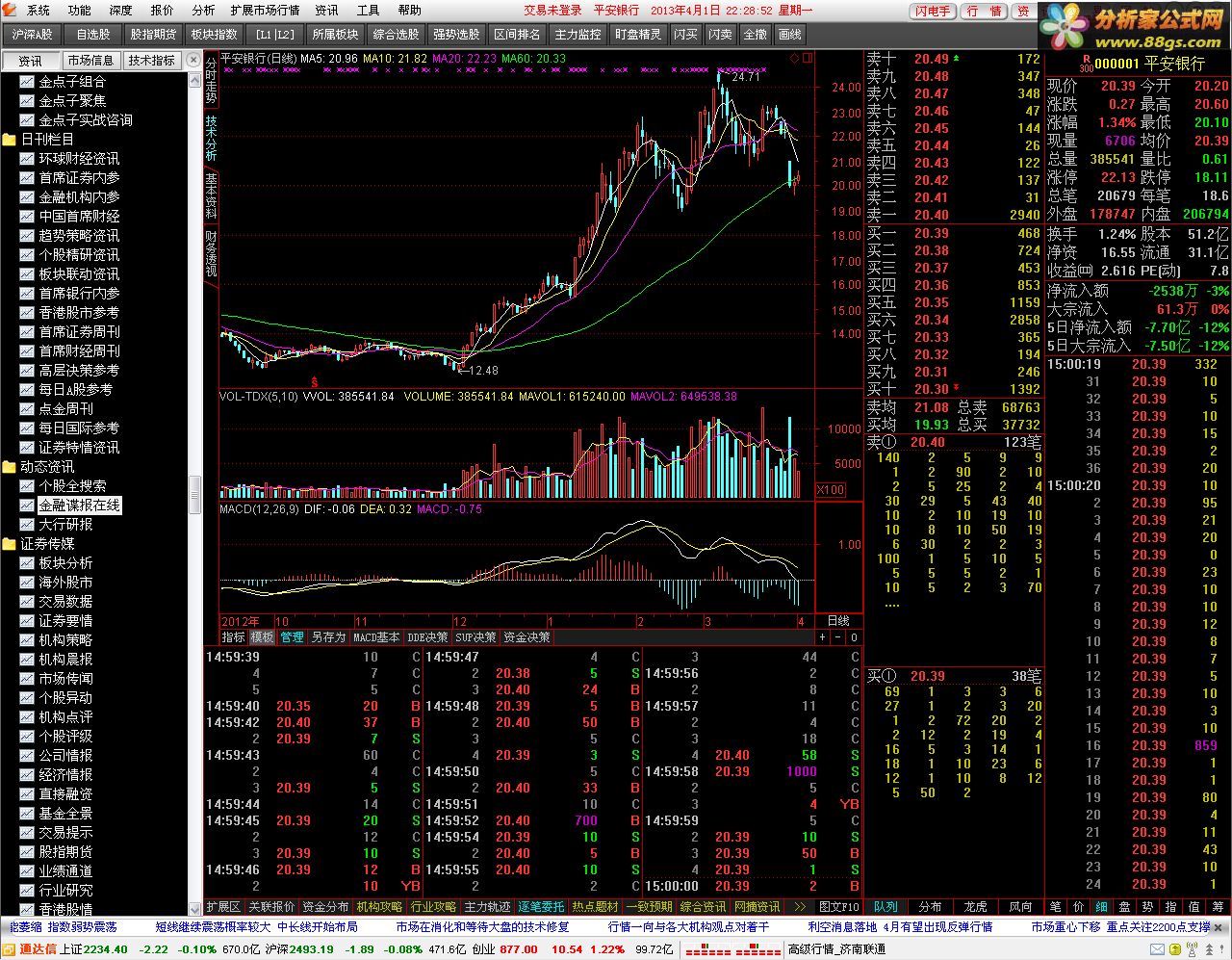This screenshot has height=960, width=1232.
Task: Click the red diamond icon above the chart
Action: (794, 58)
